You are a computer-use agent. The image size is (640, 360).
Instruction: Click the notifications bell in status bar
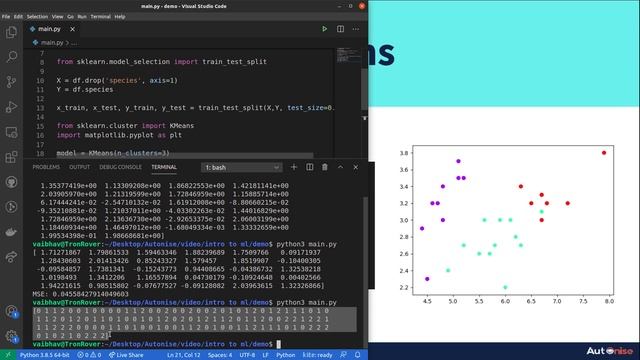358,355
